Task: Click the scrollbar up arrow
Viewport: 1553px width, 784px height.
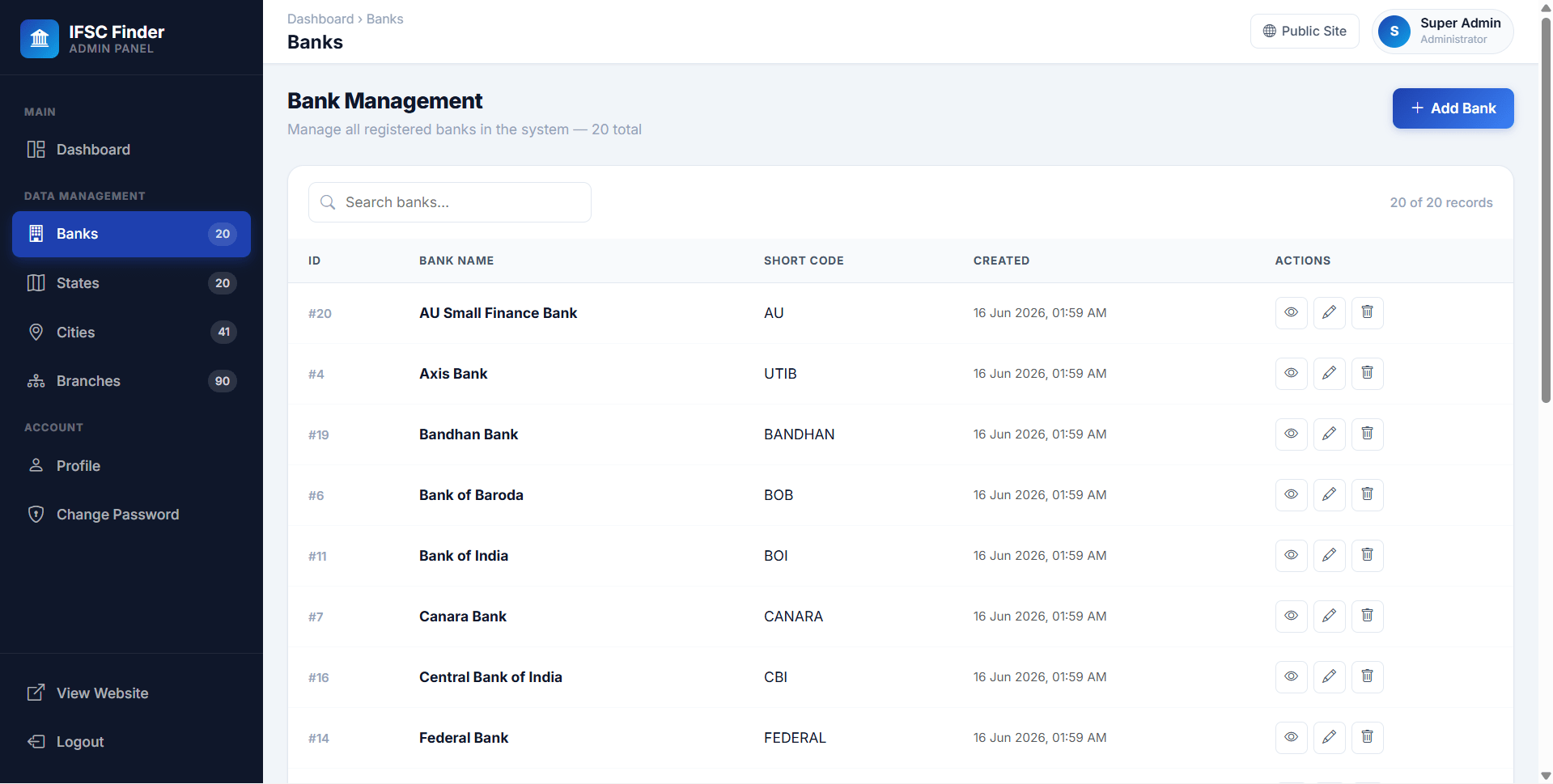Action: (x=1546, y=7)
